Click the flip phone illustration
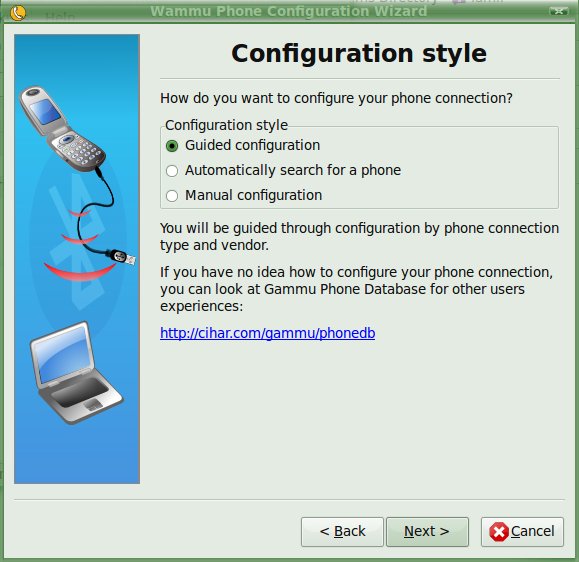Image resolution: width=579 pixels, height=562 pixels. click(x=62, y=130)
